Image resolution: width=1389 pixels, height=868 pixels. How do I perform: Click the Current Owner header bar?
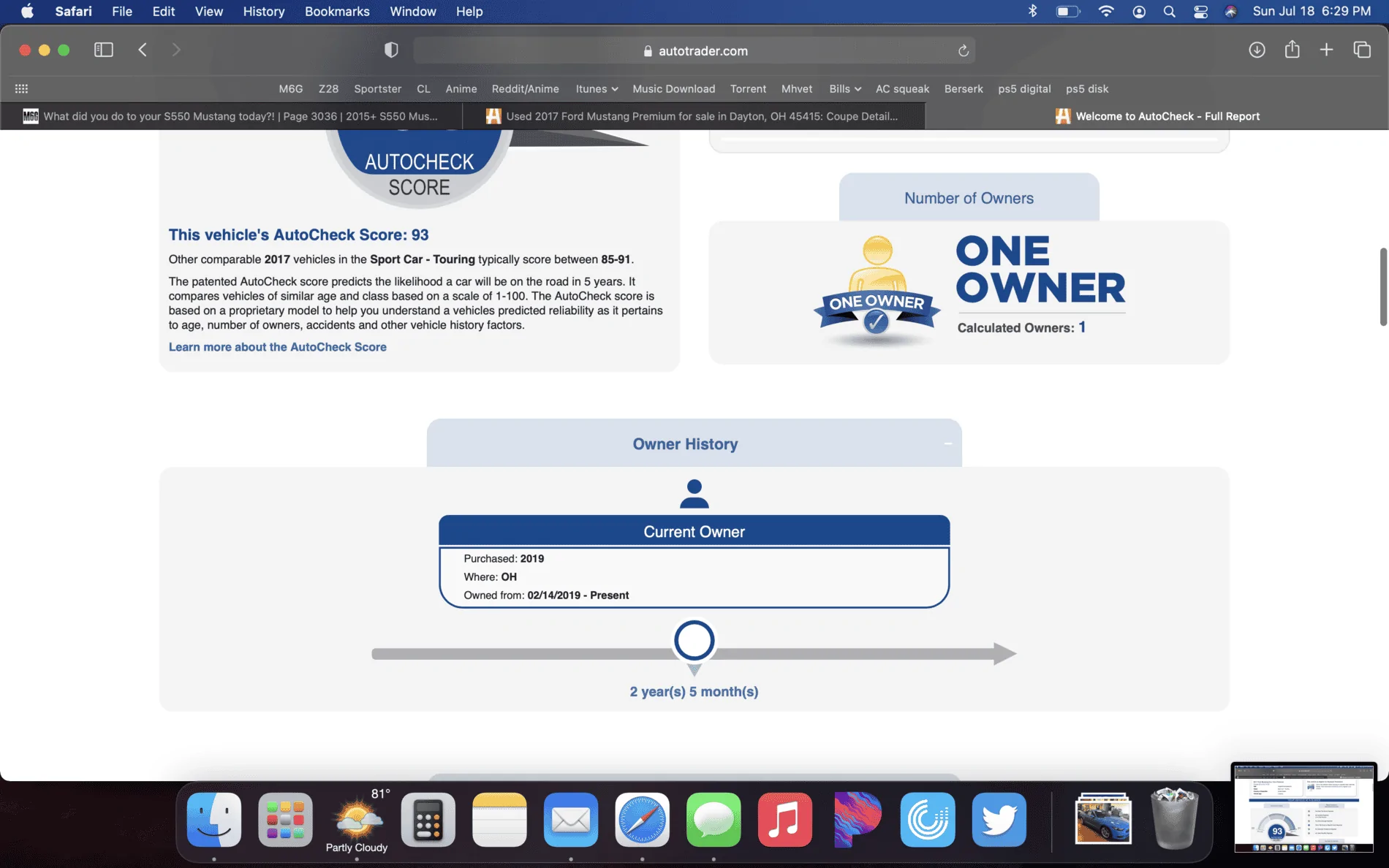694,531
